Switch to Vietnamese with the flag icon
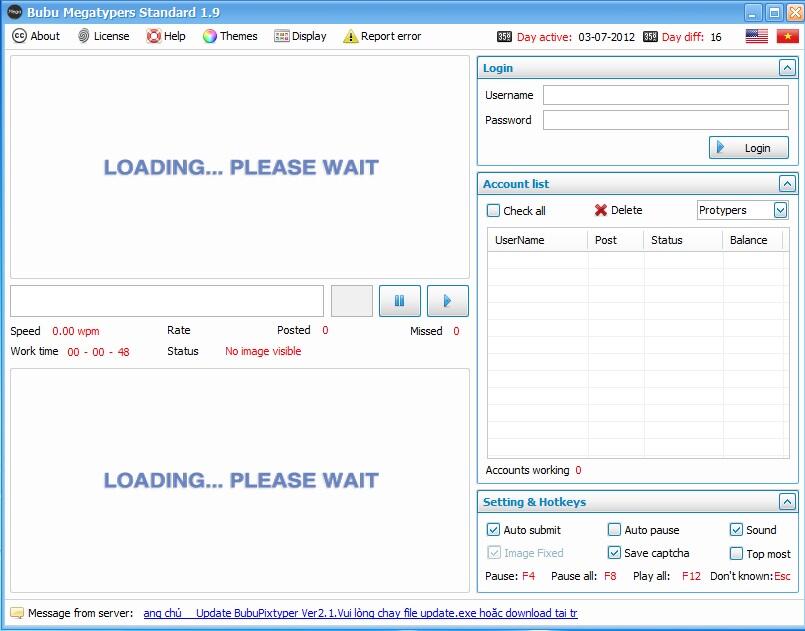This screenshot has width=805, height=631. click(788, 35)
